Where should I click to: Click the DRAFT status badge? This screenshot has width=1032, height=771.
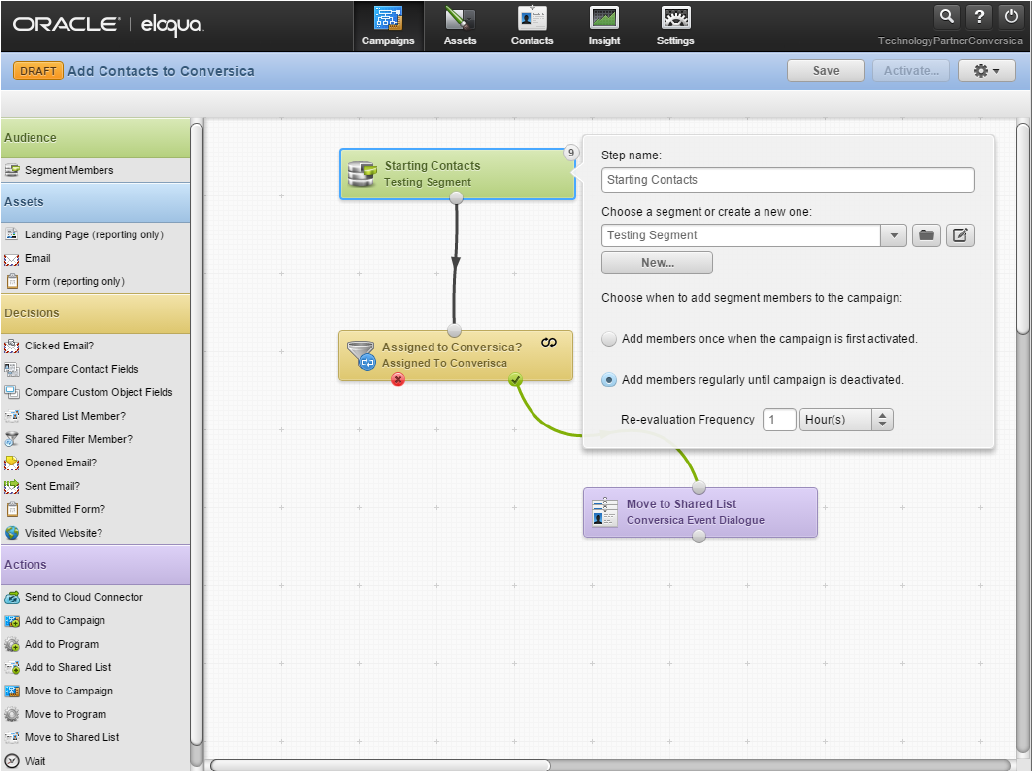pyautogui.click(x=38, y=70)
